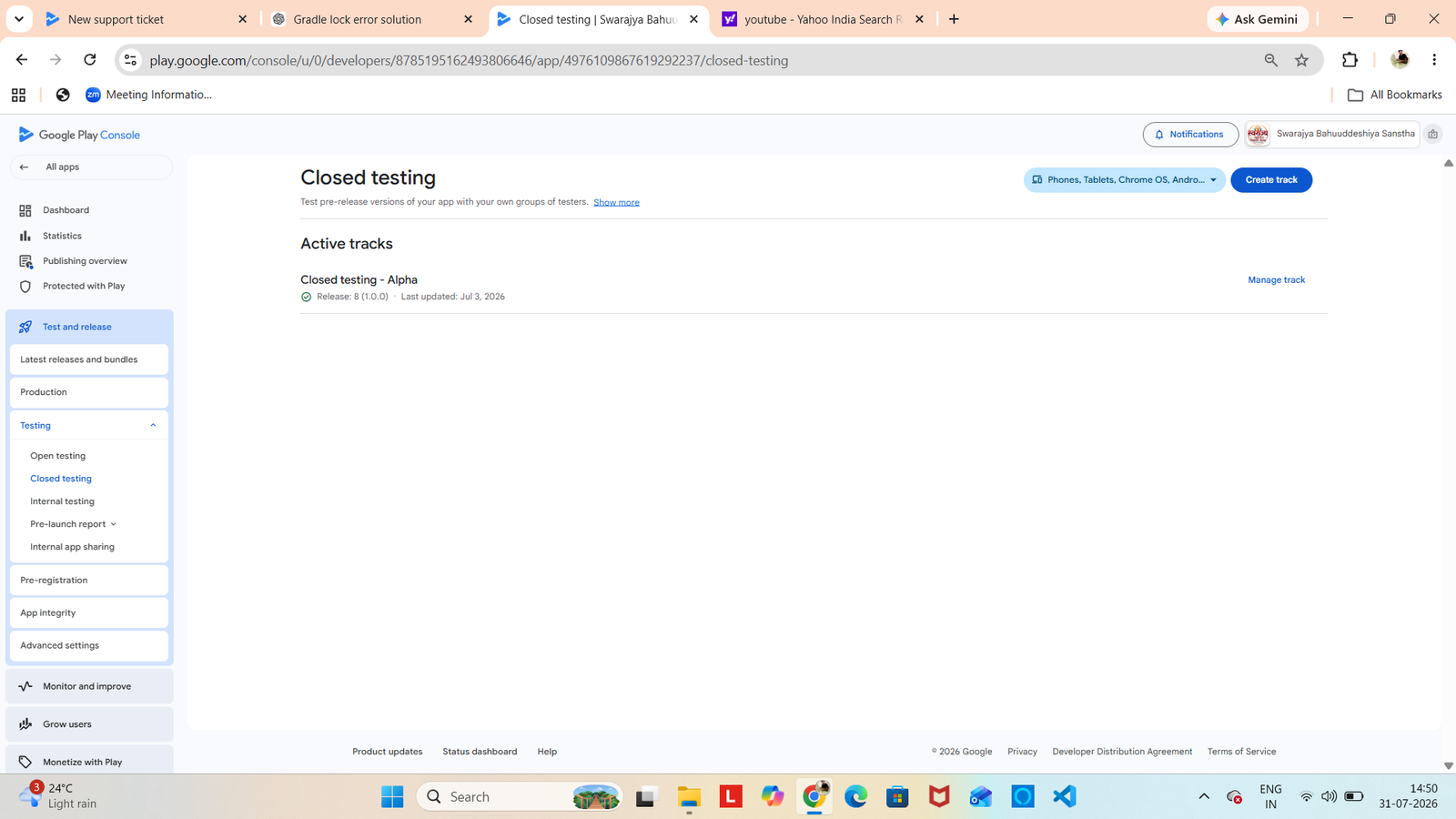Click the Grow users icon
This screenshot has width=1456, height=819.
tap(25, 724)
